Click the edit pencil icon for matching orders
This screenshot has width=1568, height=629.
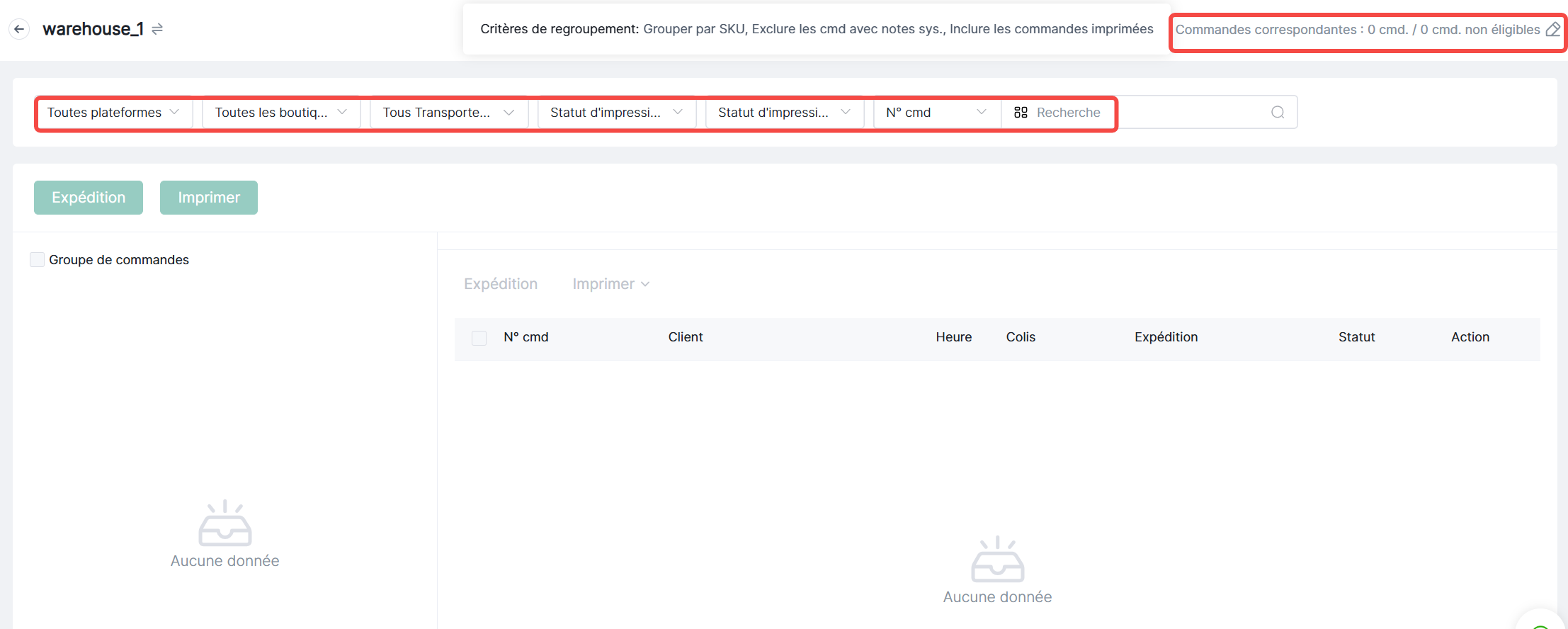1552,30
